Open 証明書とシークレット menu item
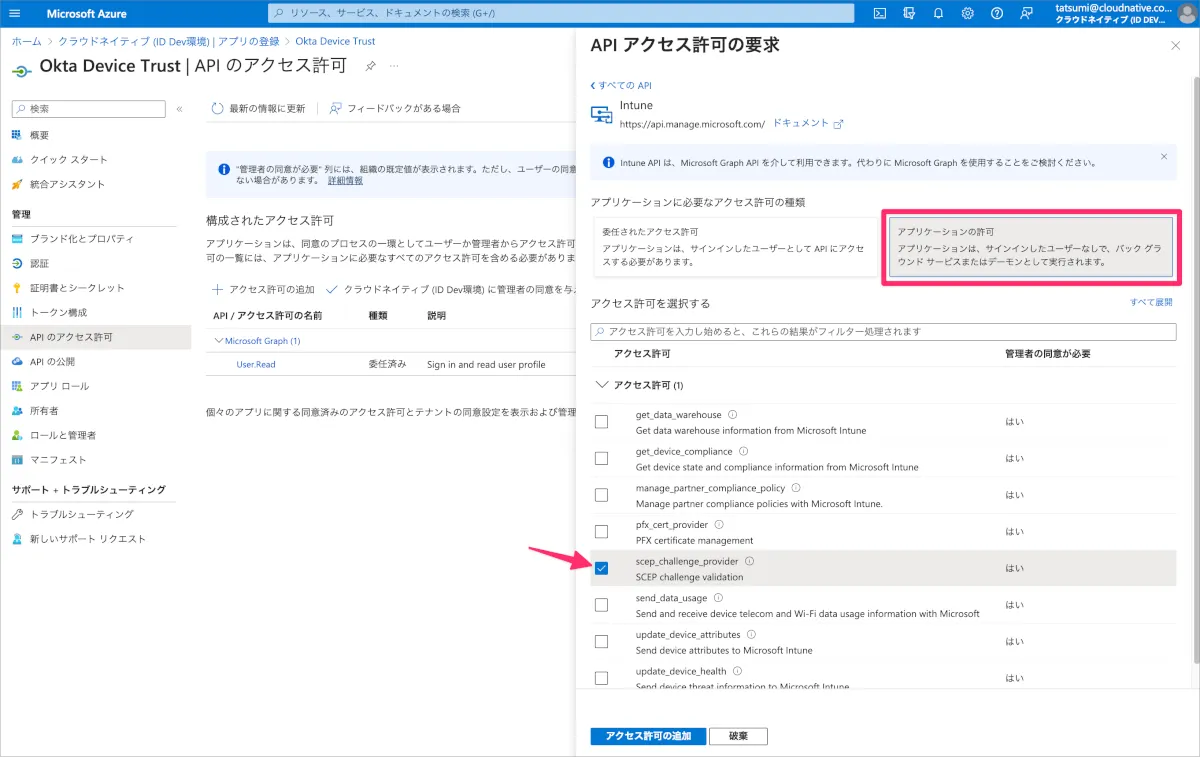The width and height of the screenshot is (1200, 757). click(x=77, y=288)
